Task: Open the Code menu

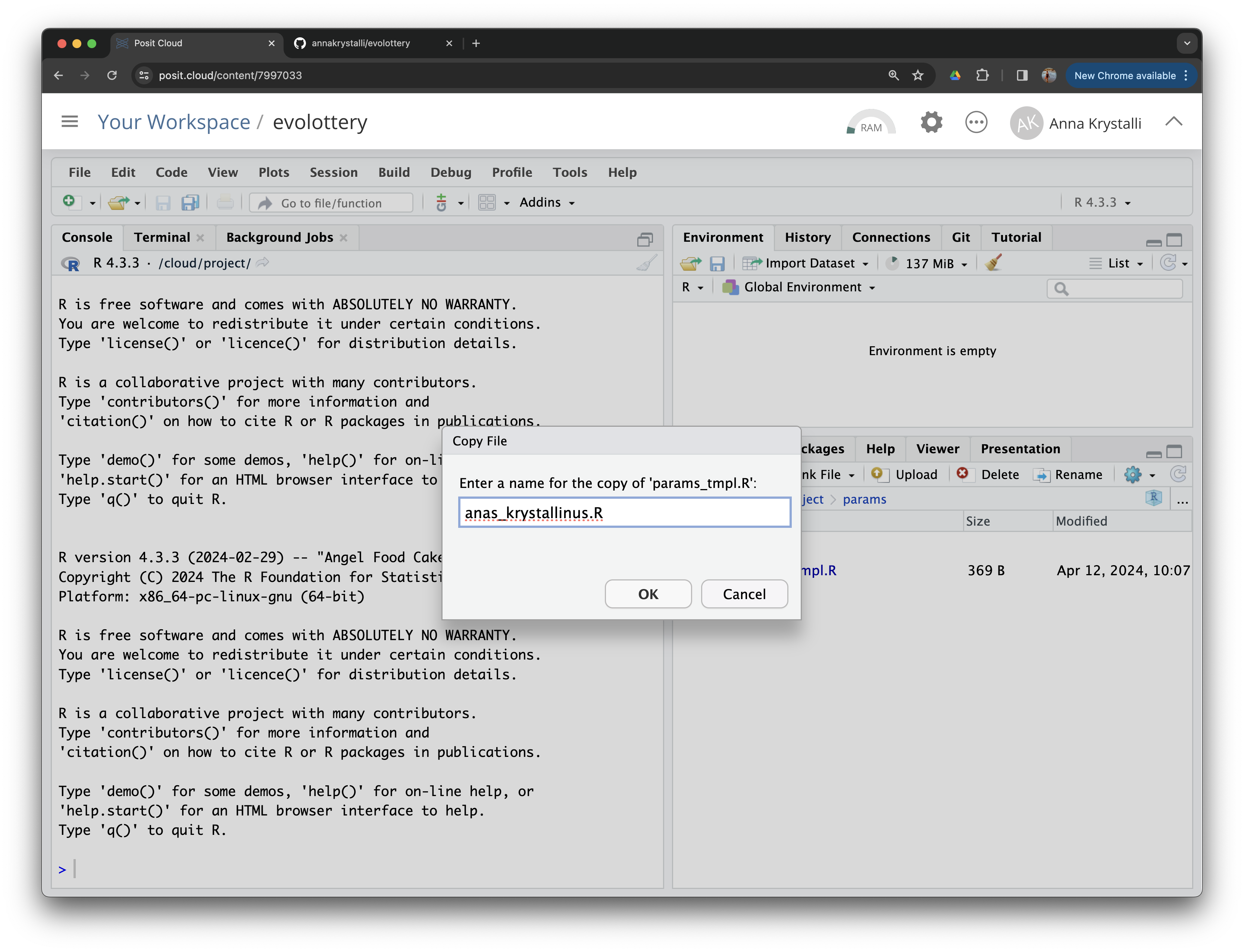Action: click(x=171, y=172)
